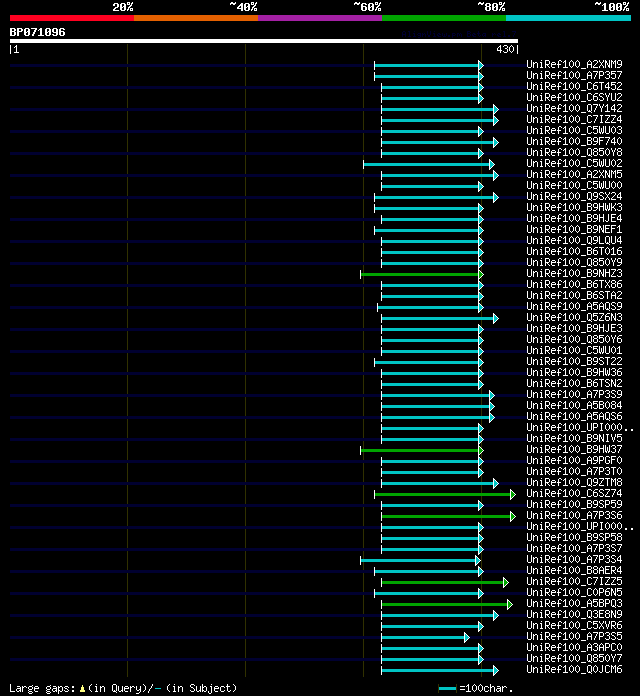Click the green alignment bar for UniRef100_A5BPQ3

447,605
